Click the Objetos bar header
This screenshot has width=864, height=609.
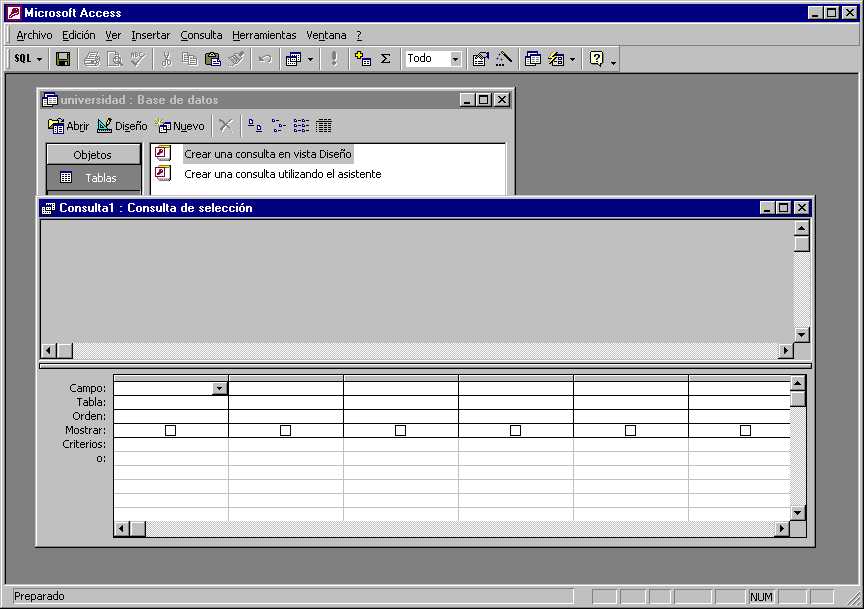click(93, 155)
